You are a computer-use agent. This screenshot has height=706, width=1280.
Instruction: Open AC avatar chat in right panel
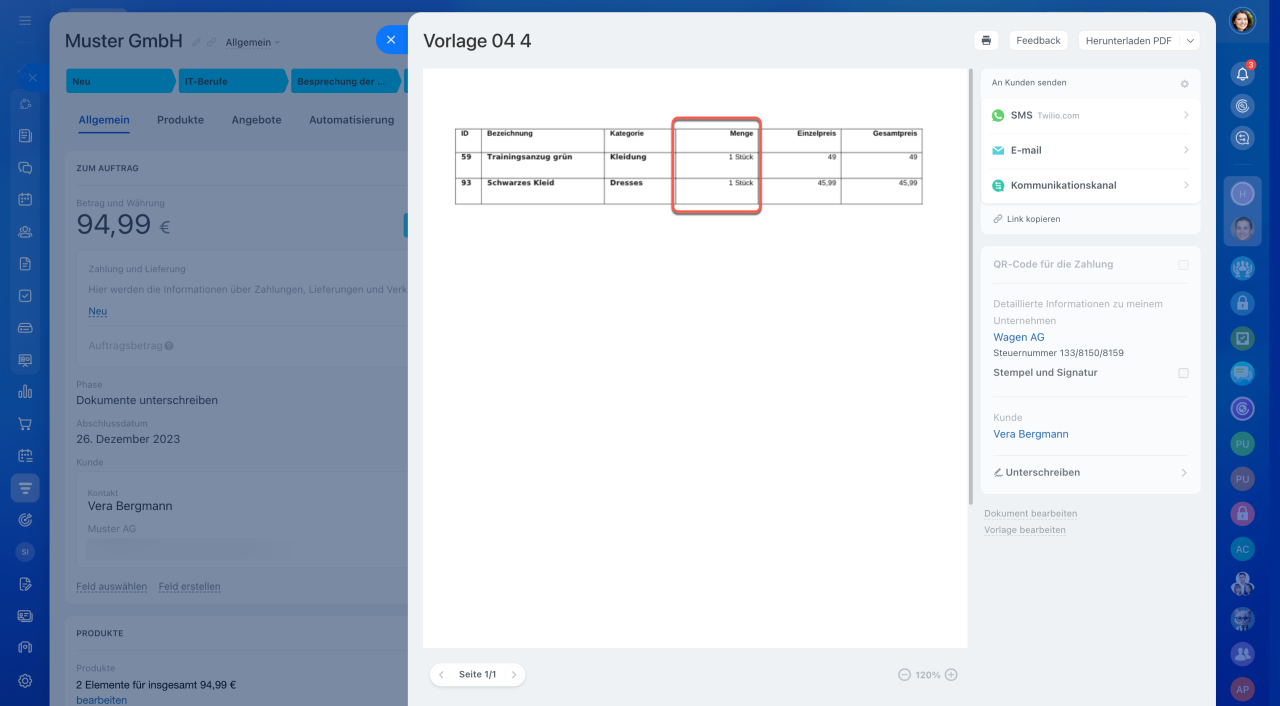tap(1243, 549)
